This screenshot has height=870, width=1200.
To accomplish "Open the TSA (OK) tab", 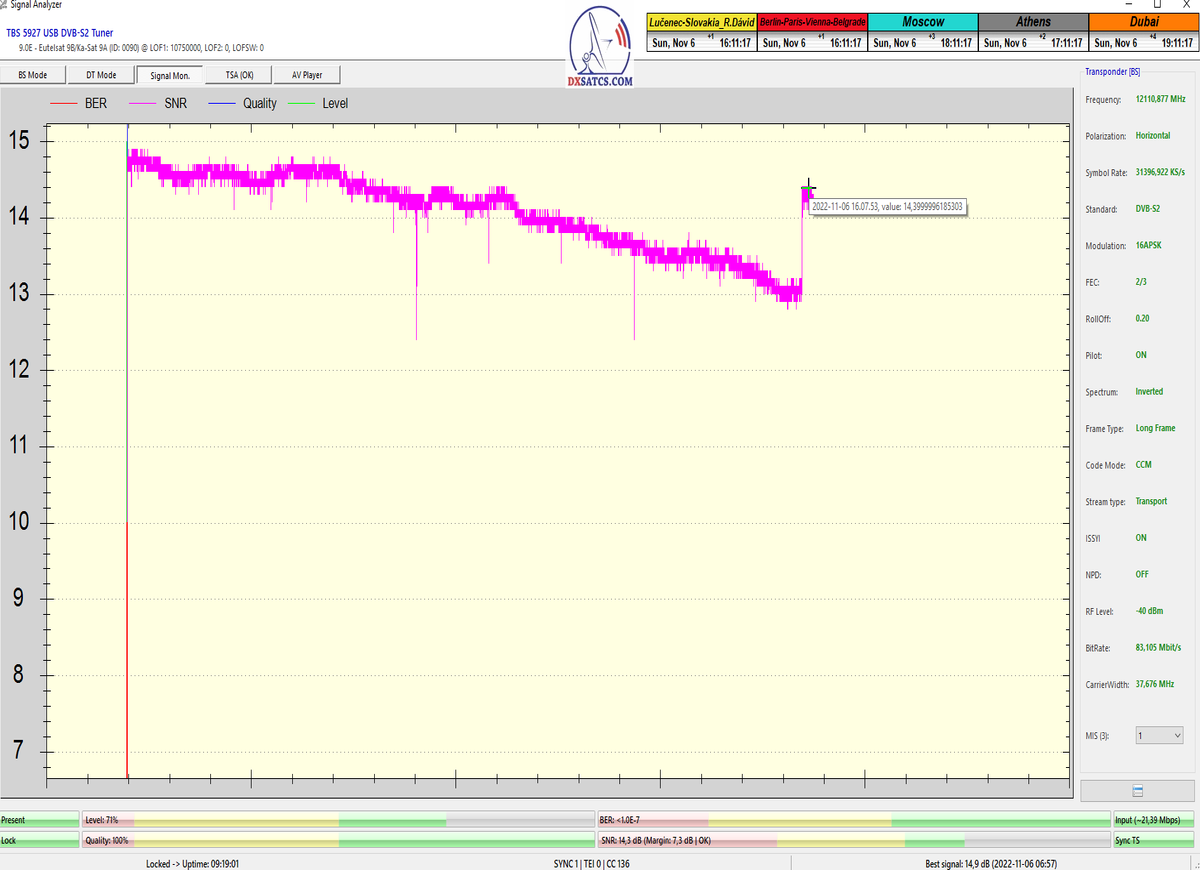I will (x=239, y=75).
